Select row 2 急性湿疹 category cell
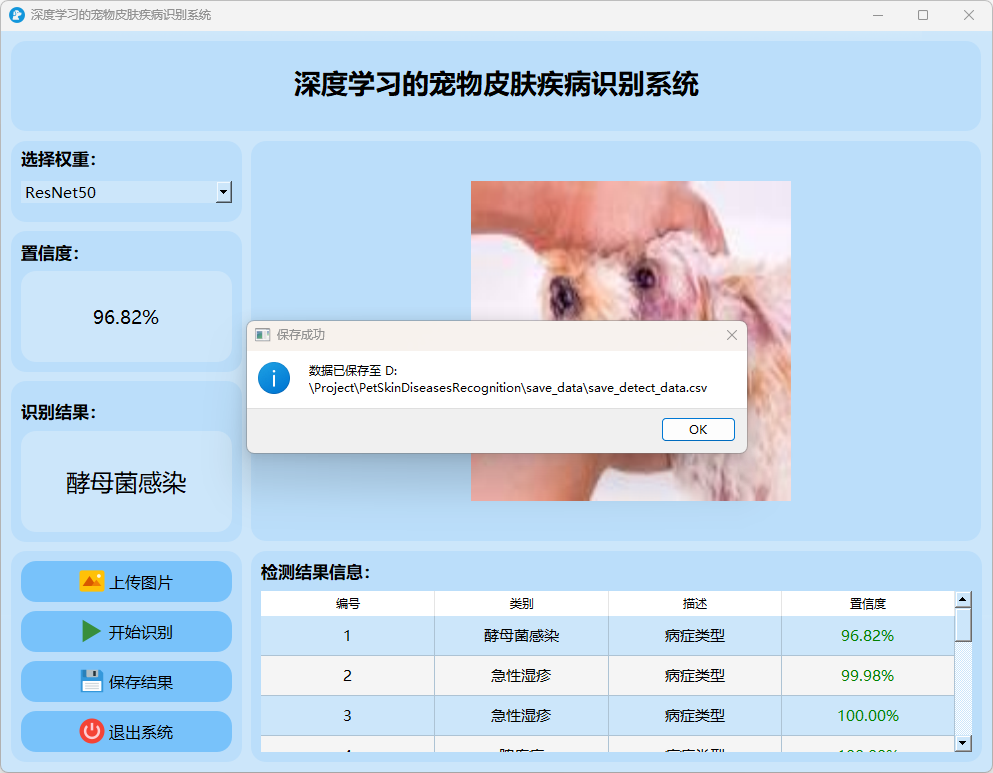Screen dimensions: 993x773 [x=521, y=675]
